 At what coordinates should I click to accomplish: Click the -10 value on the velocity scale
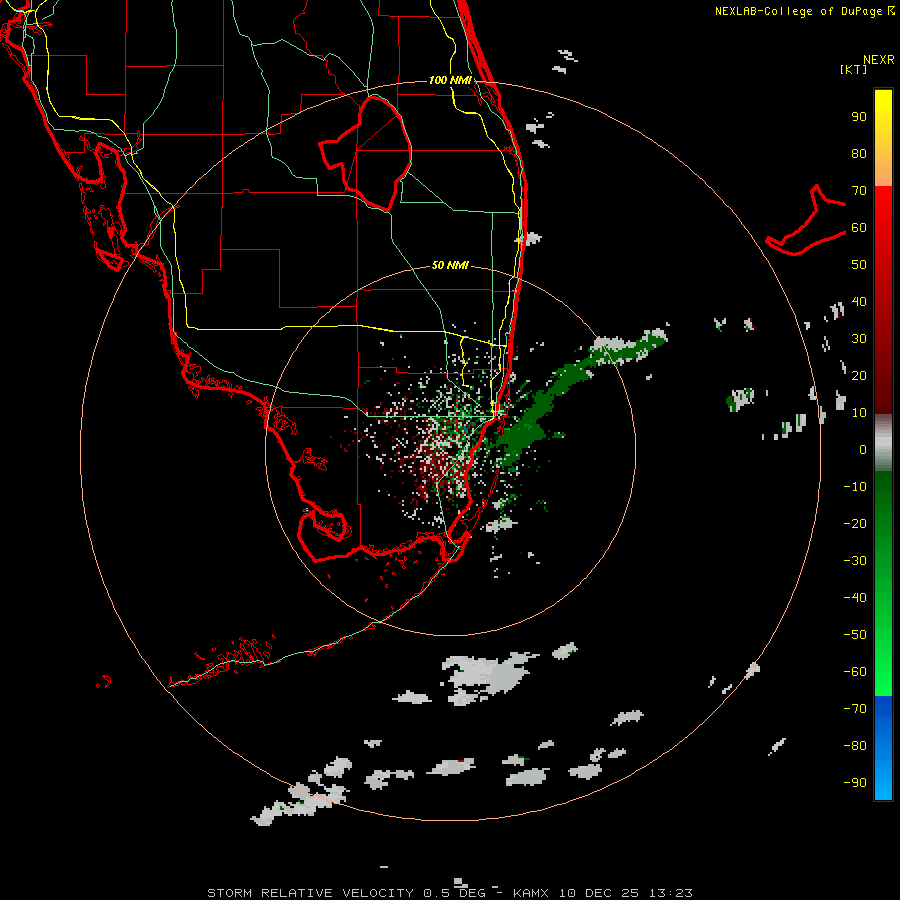(855, 487)
